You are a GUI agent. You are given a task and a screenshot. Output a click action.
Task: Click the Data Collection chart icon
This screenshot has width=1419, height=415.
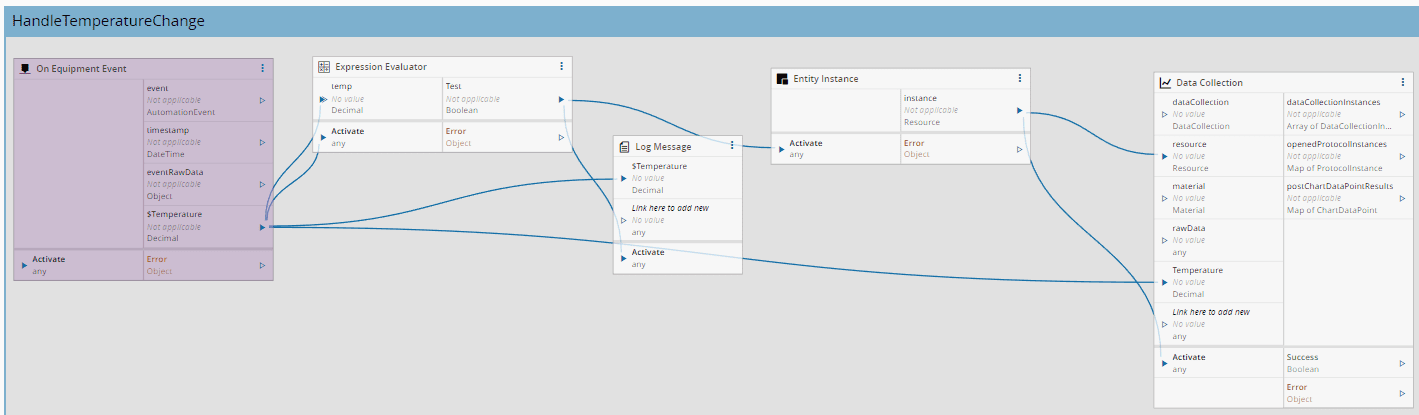pos(1165,83)
